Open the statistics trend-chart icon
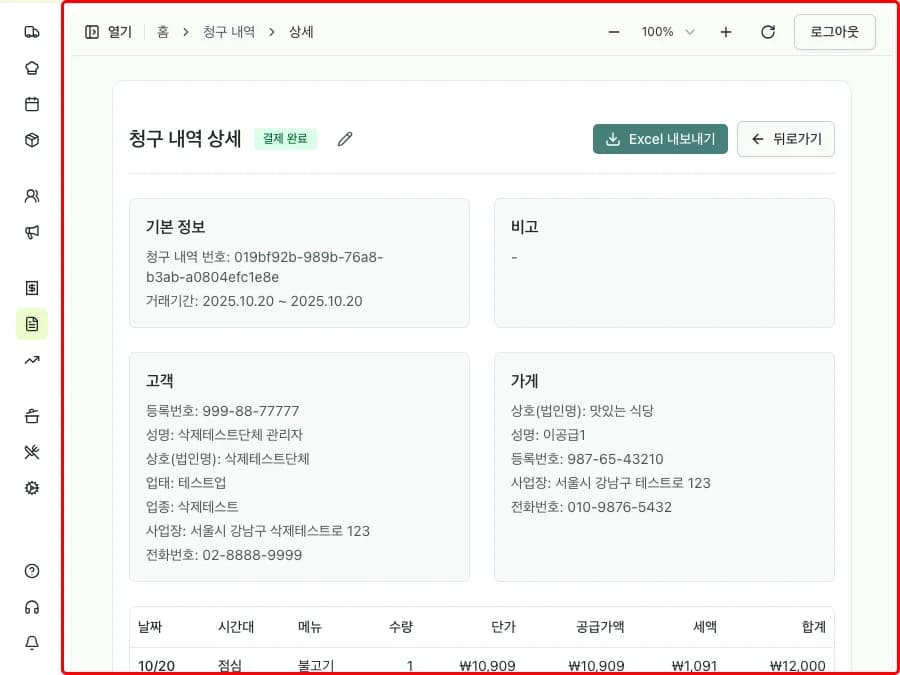900x675 pixels. pyautogui.click(x=31, y=360)
